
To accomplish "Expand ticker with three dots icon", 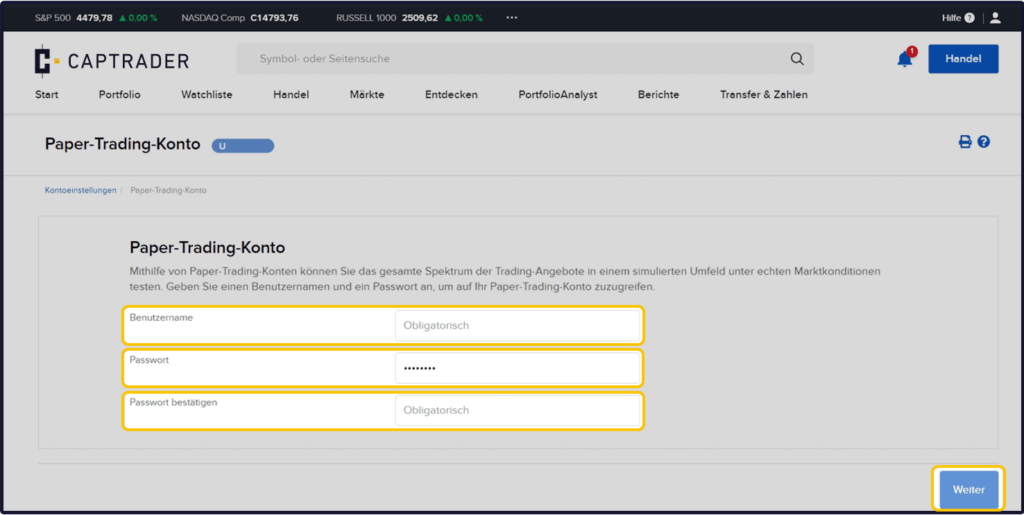I will [x=512, y=18].
